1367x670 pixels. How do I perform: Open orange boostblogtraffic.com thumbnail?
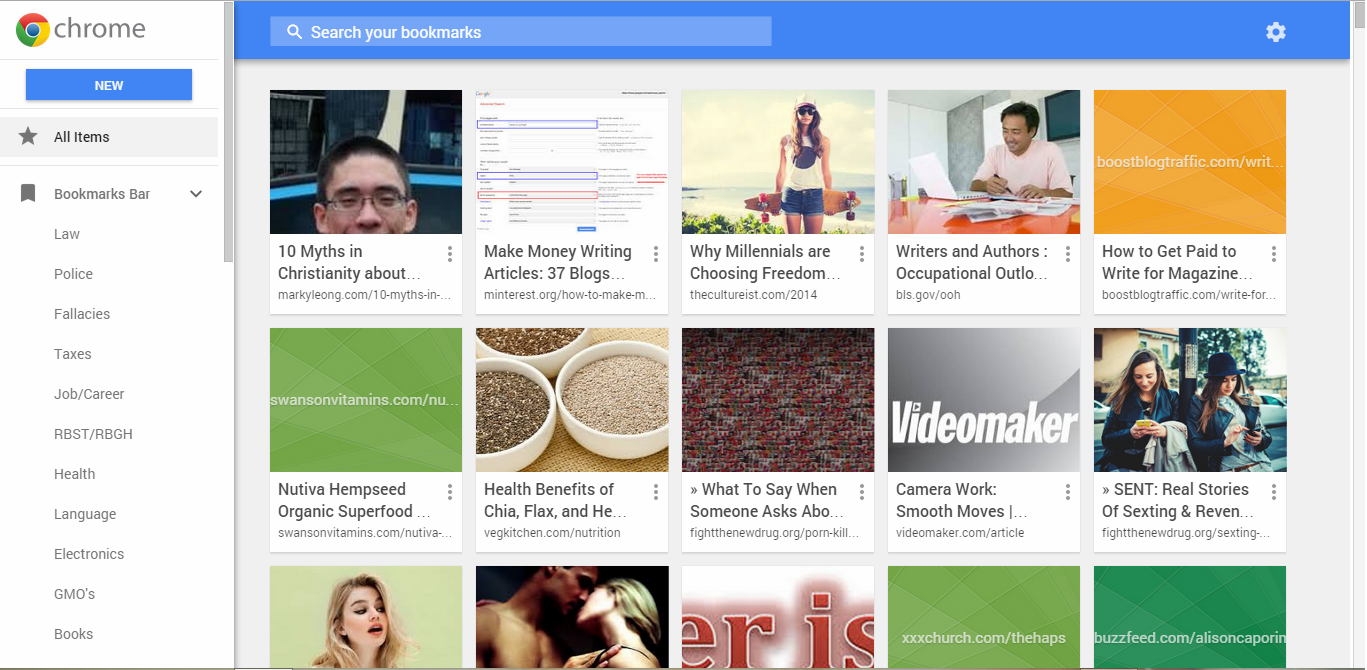click(x=1190, y=162)
